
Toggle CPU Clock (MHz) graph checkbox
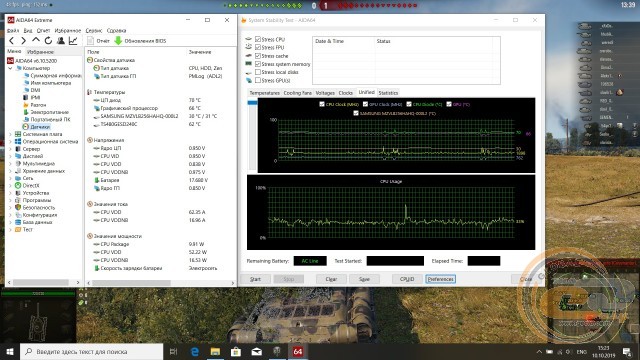tap(322, 104)
